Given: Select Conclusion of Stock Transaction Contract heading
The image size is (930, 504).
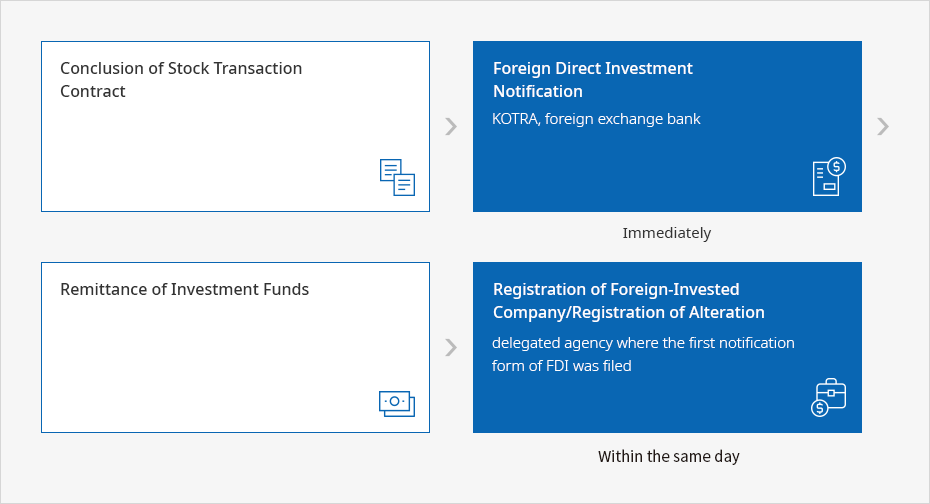Looking at the screenshot, I should 181,79.
